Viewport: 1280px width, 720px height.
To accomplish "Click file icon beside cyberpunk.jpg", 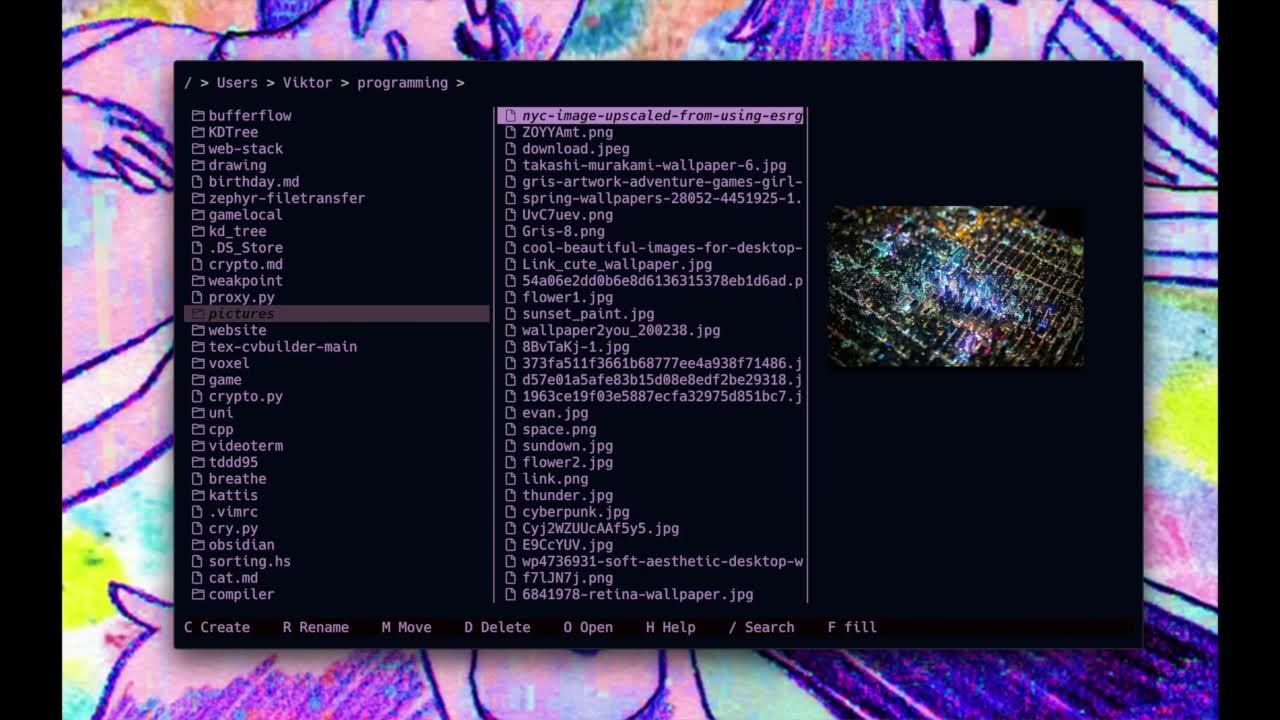I will coord(511,512).
